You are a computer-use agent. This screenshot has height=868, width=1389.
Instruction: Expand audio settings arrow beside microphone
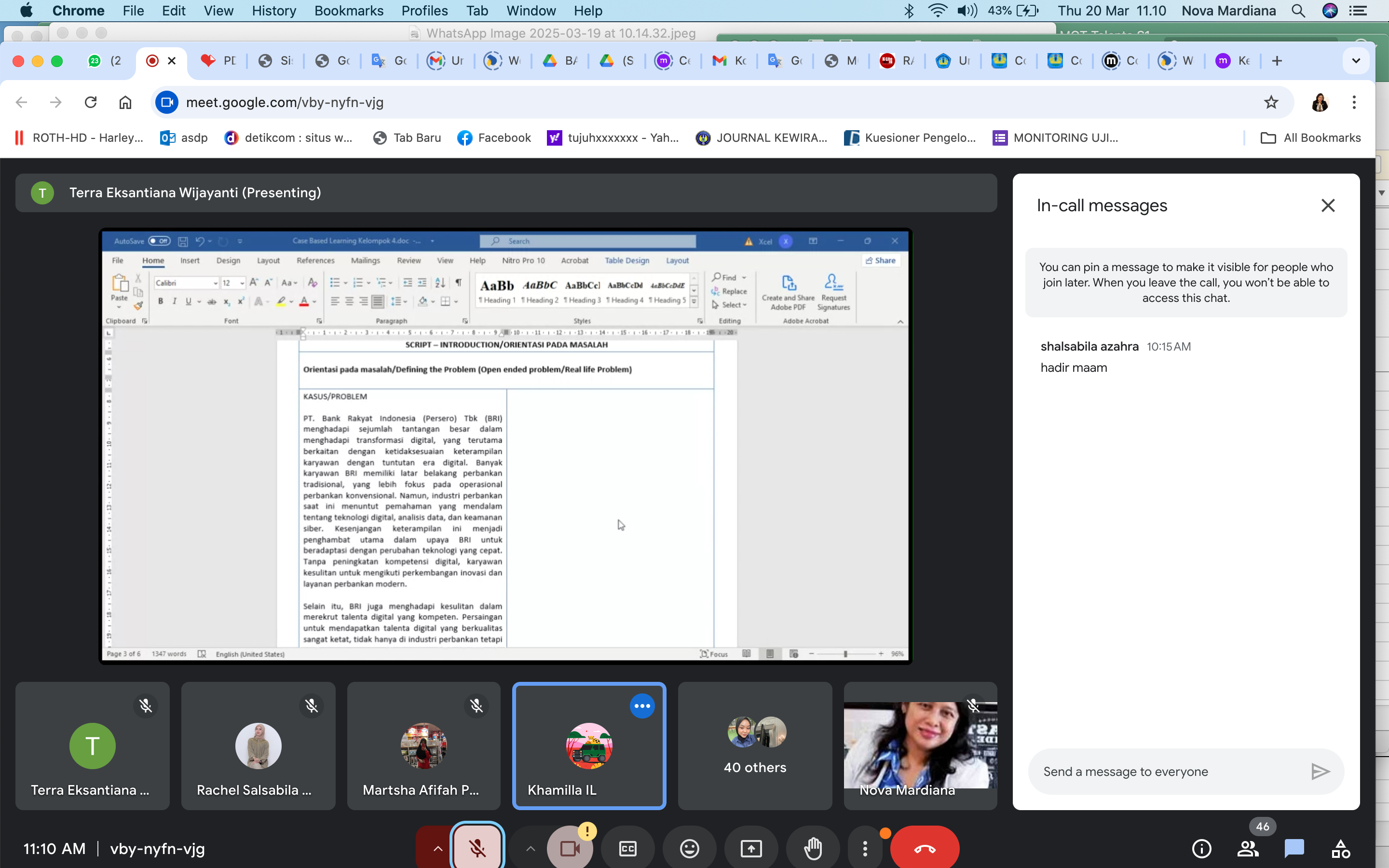pos(437,849)
